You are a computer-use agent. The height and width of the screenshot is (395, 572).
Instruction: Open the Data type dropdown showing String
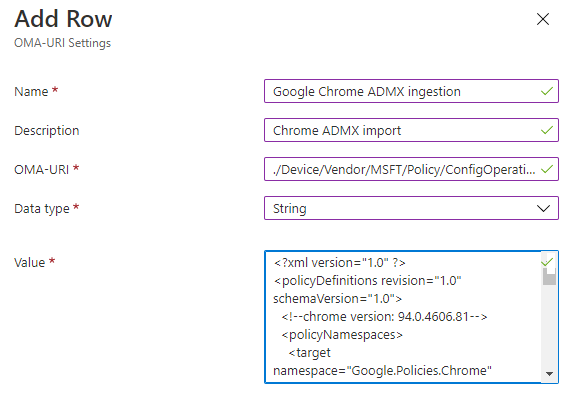(411, 208)
